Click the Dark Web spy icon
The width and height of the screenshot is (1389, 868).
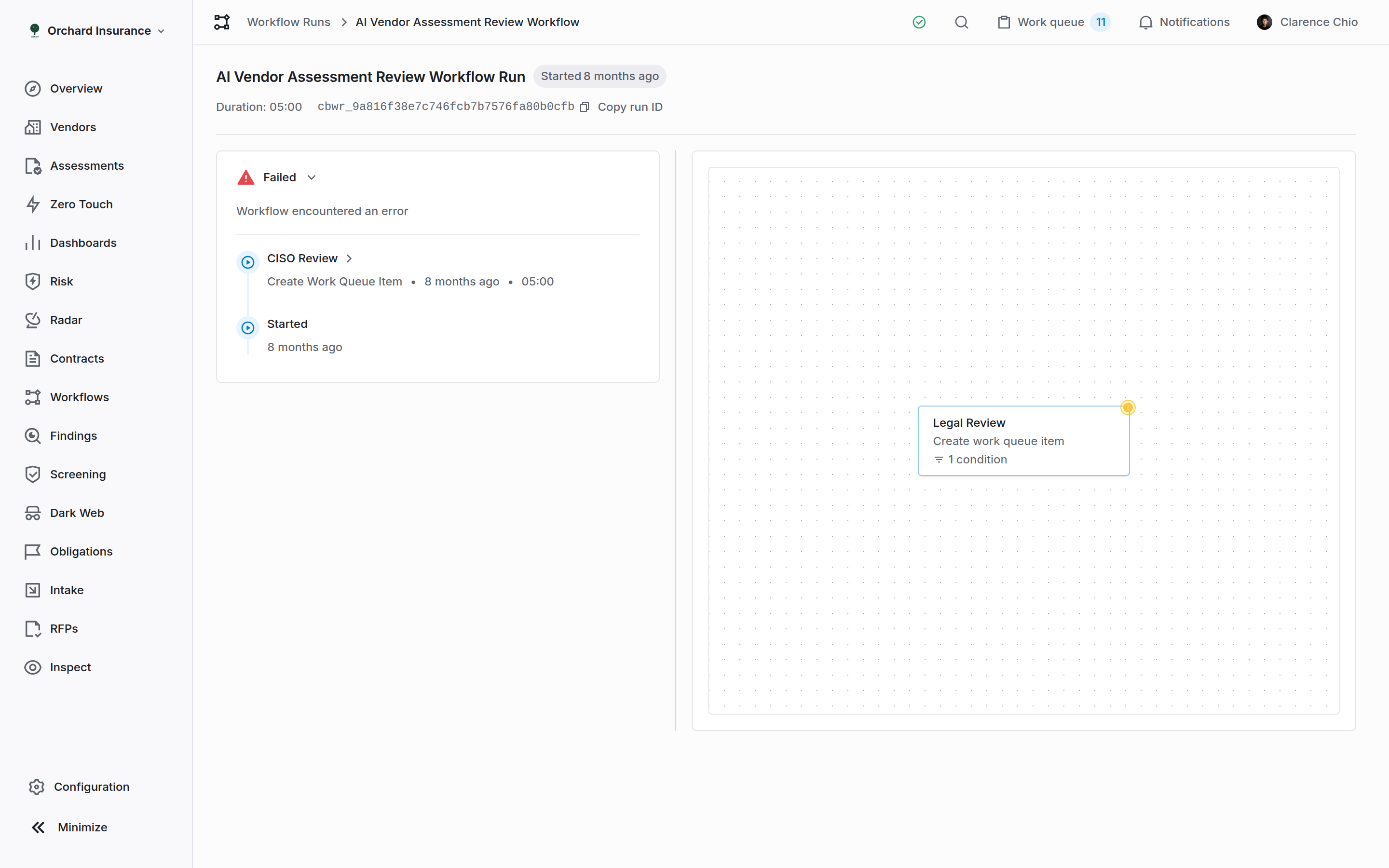tap(33, 513)
